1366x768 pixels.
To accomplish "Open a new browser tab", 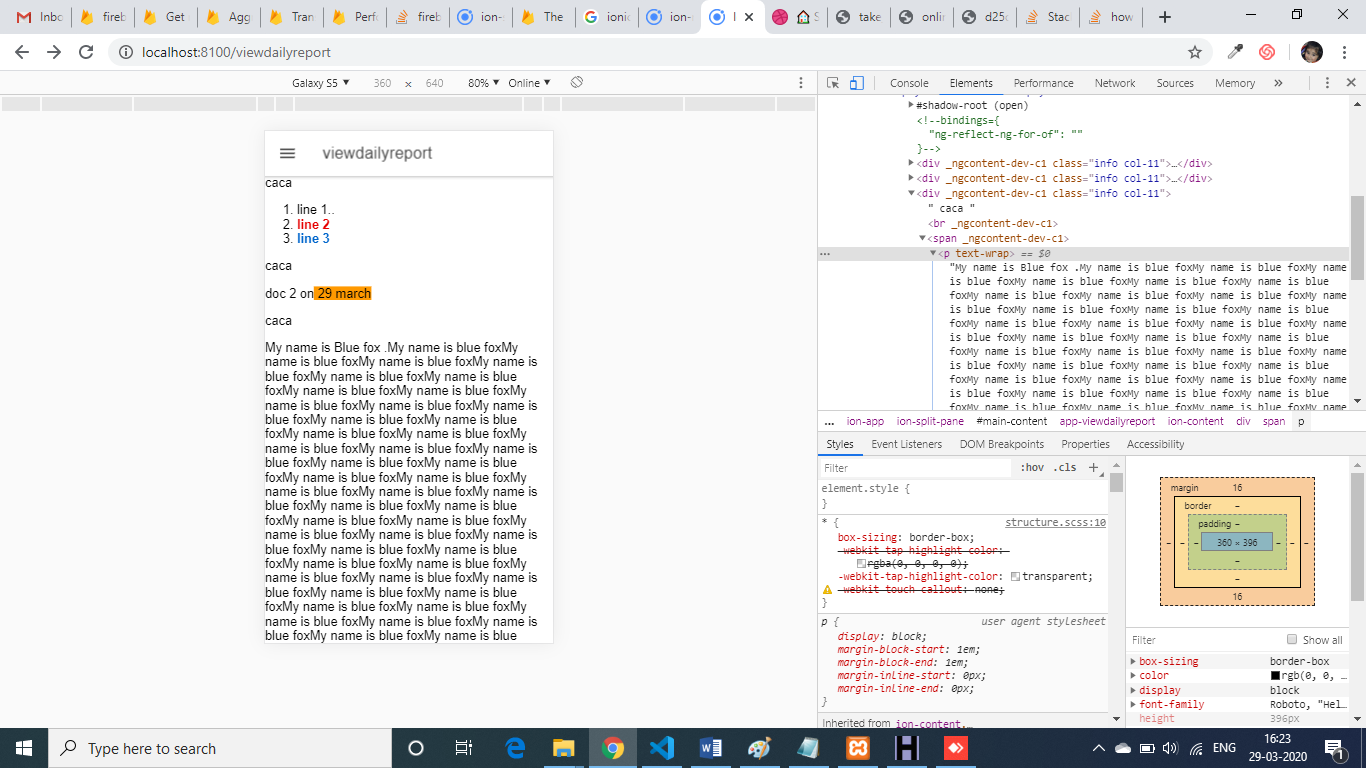I will coord(1164,17).
